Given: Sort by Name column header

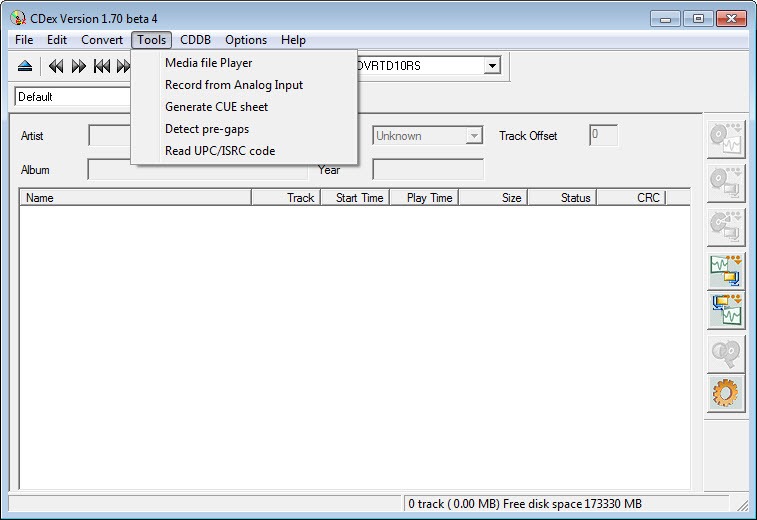Looking at the screenshot, I should tap(136, 198).
